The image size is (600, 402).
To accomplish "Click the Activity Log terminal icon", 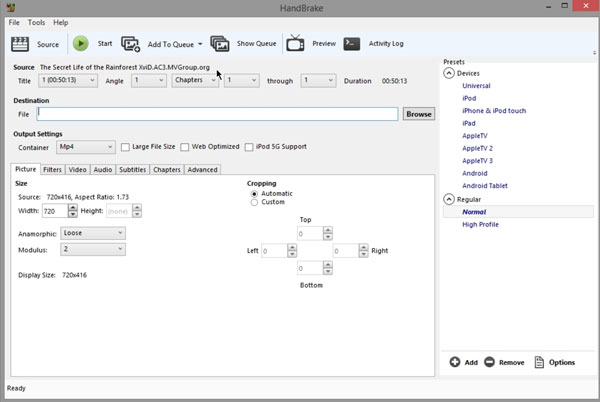I will 352,44.
